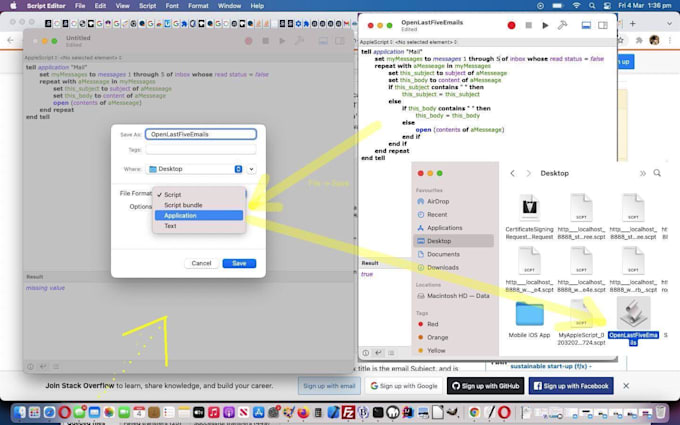The width and height of the screenshot is (680, 425).
Task: Click the red Record button in OpenLastFiveEmails window
Action: tap(511, 26)
